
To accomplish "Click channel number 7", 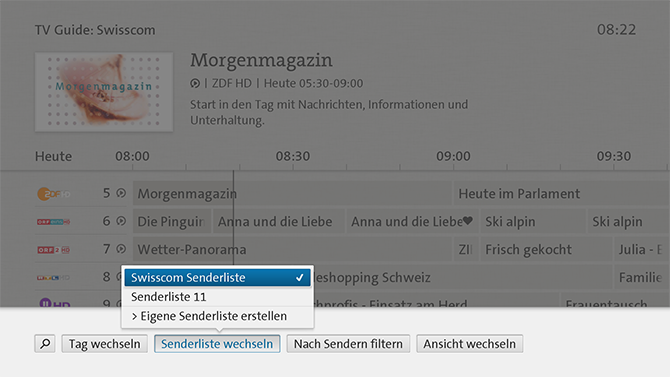I will click(106, 249).
